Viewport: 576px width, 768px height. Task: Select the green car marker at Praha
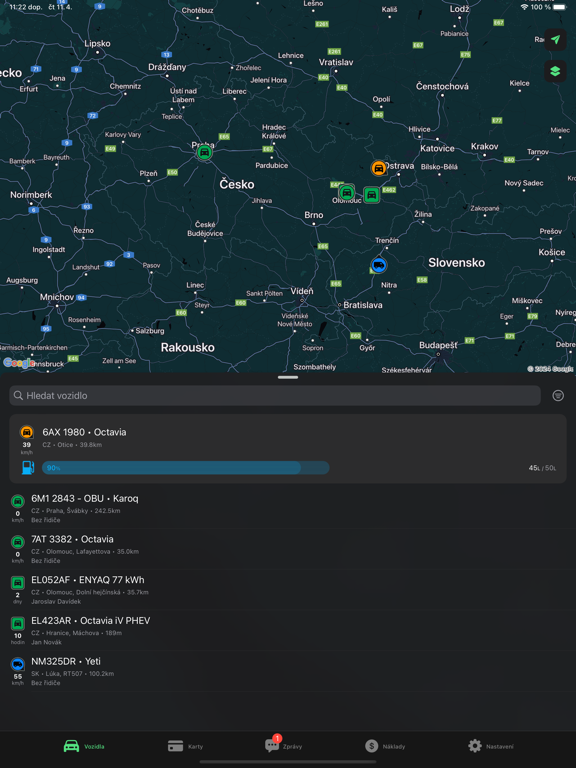coord(205,152)
